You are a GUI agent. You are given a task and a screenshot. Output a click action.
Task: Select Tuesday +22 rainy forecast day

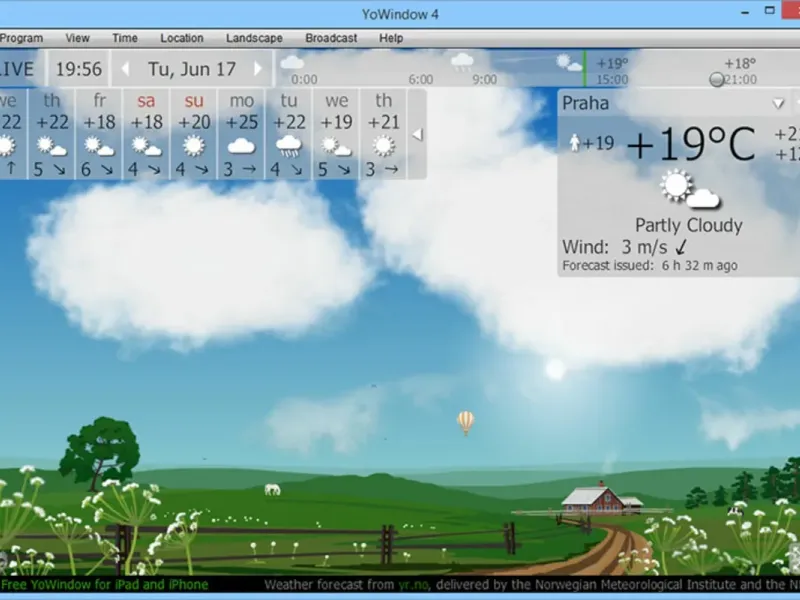tap(289, 134)
